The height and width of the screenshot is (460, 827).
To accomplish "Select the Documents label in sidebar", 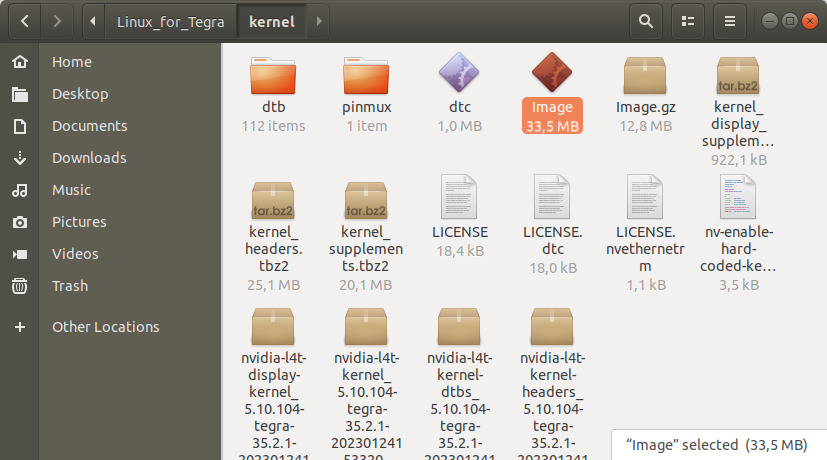I will 90,126.
